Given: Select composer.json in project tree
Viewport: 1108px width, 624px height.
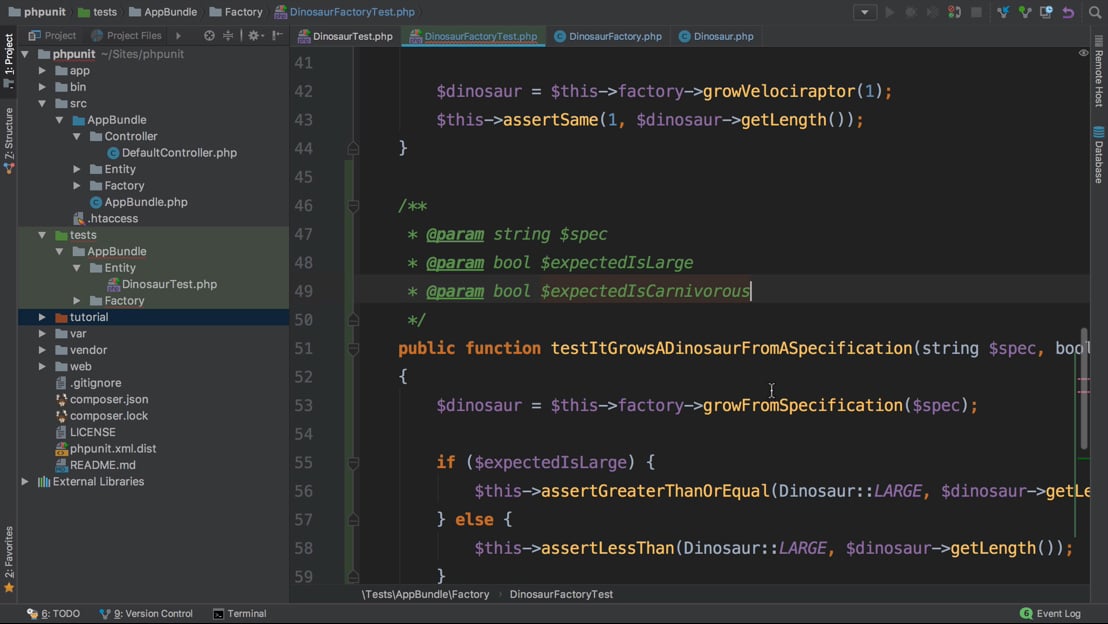Looking at the screenshot, I should coord(102,399).
